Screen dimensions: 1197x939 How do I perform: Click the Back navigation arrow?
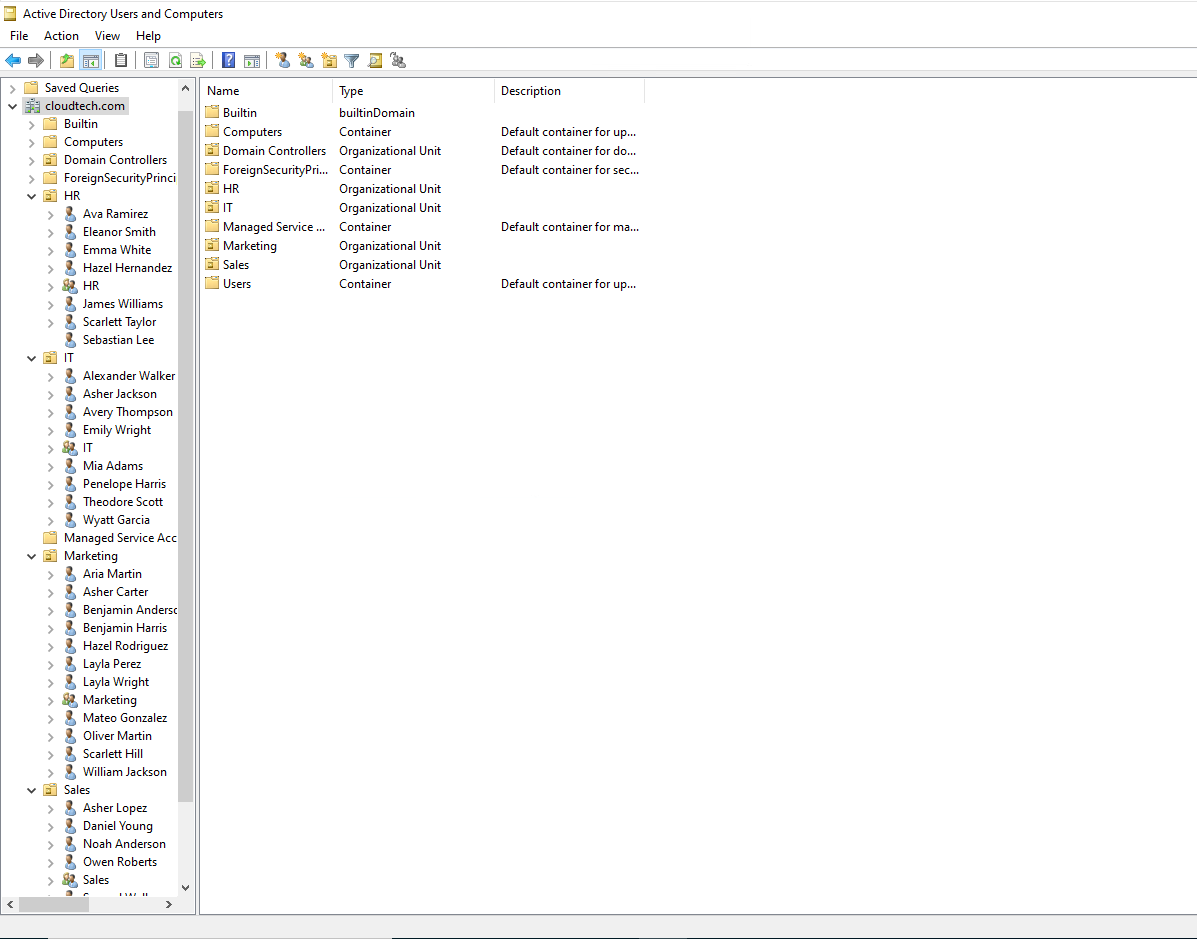tap(13, 60)
